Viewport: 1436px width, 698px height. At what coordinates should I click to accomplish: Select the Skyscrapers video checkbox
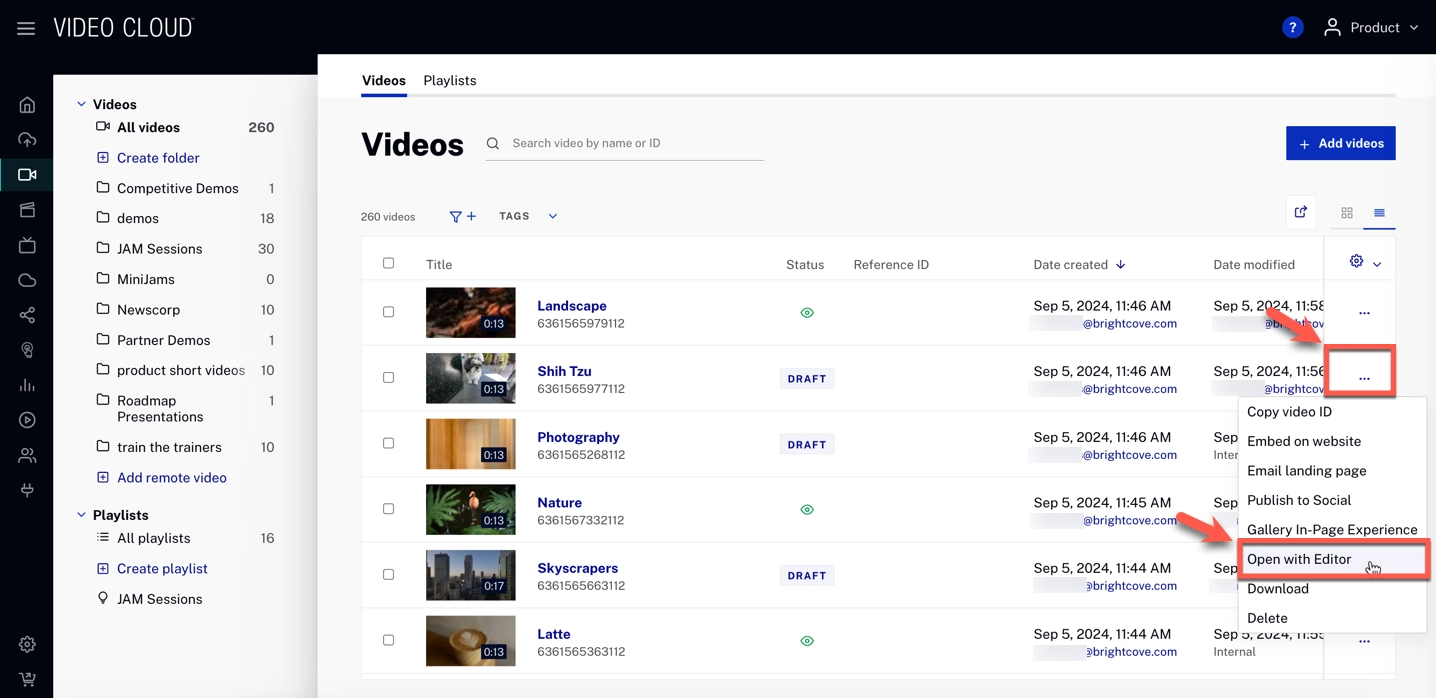389,575
